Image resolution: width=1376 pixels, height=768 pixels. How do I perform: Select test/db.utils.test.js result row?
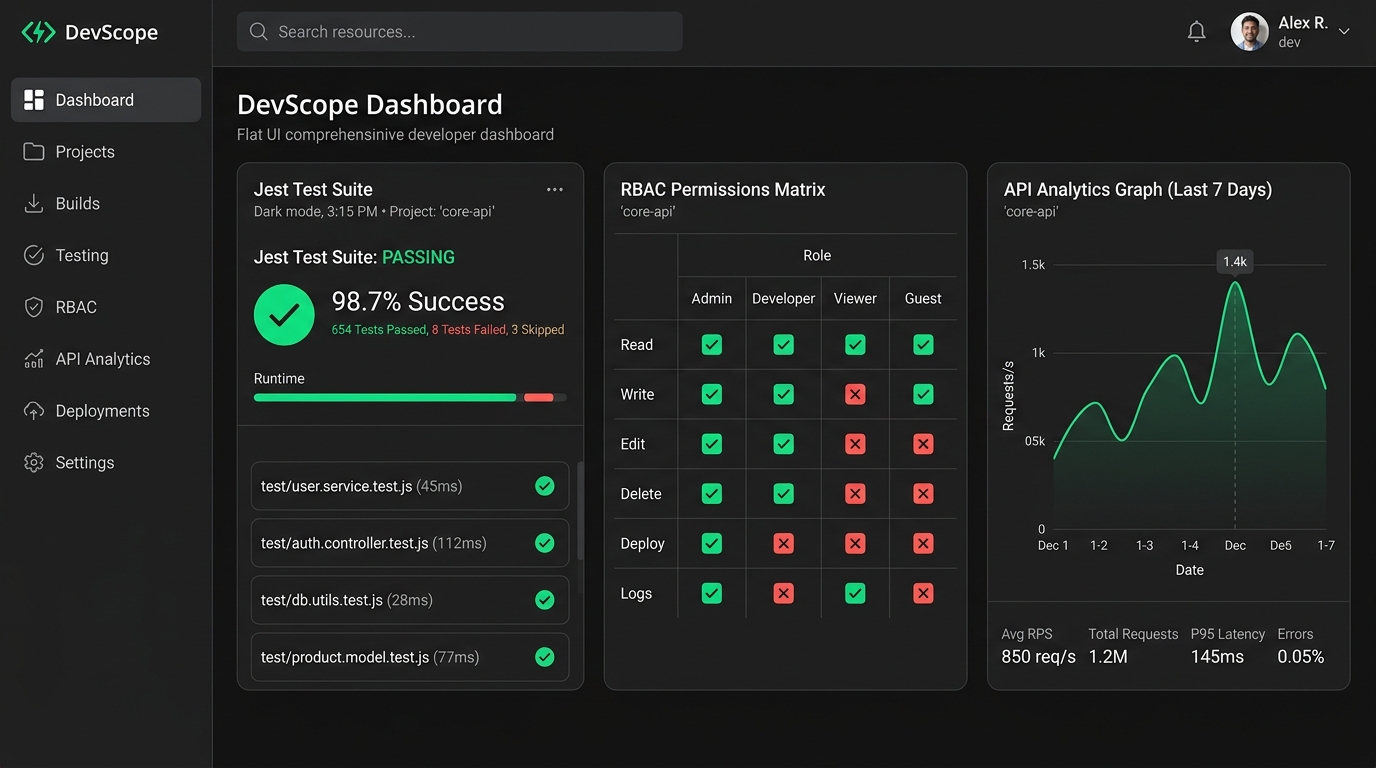(410, 600)
